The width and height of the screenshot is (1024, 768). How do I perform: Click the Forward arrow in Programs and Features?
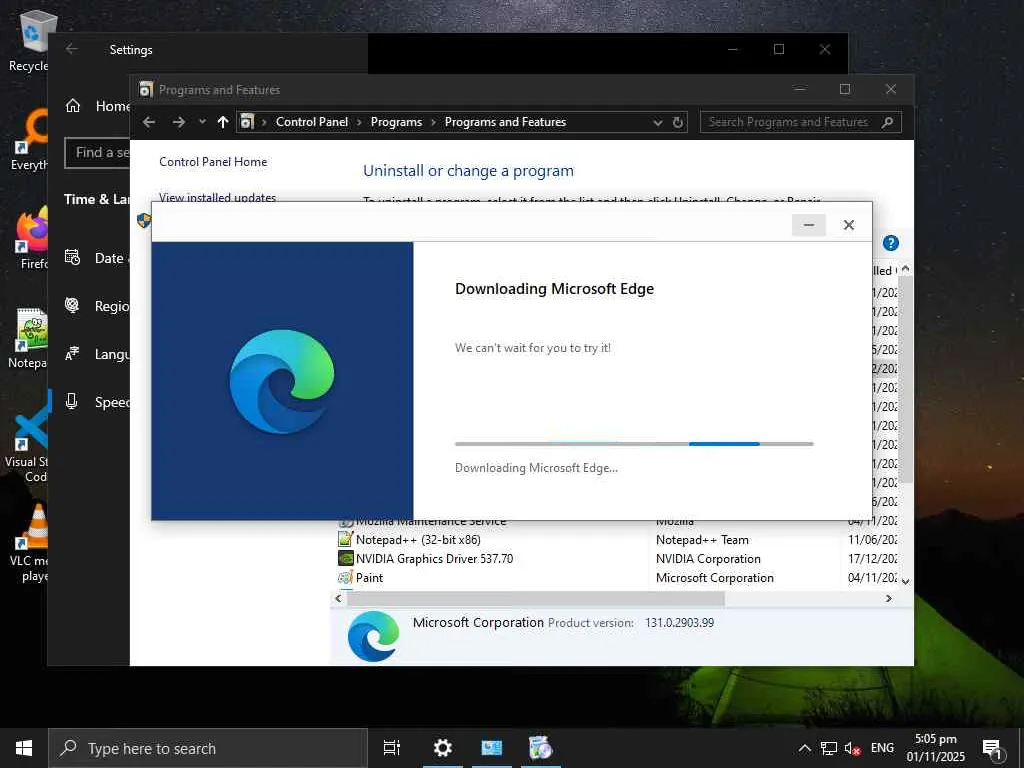[x=178, y=122]
